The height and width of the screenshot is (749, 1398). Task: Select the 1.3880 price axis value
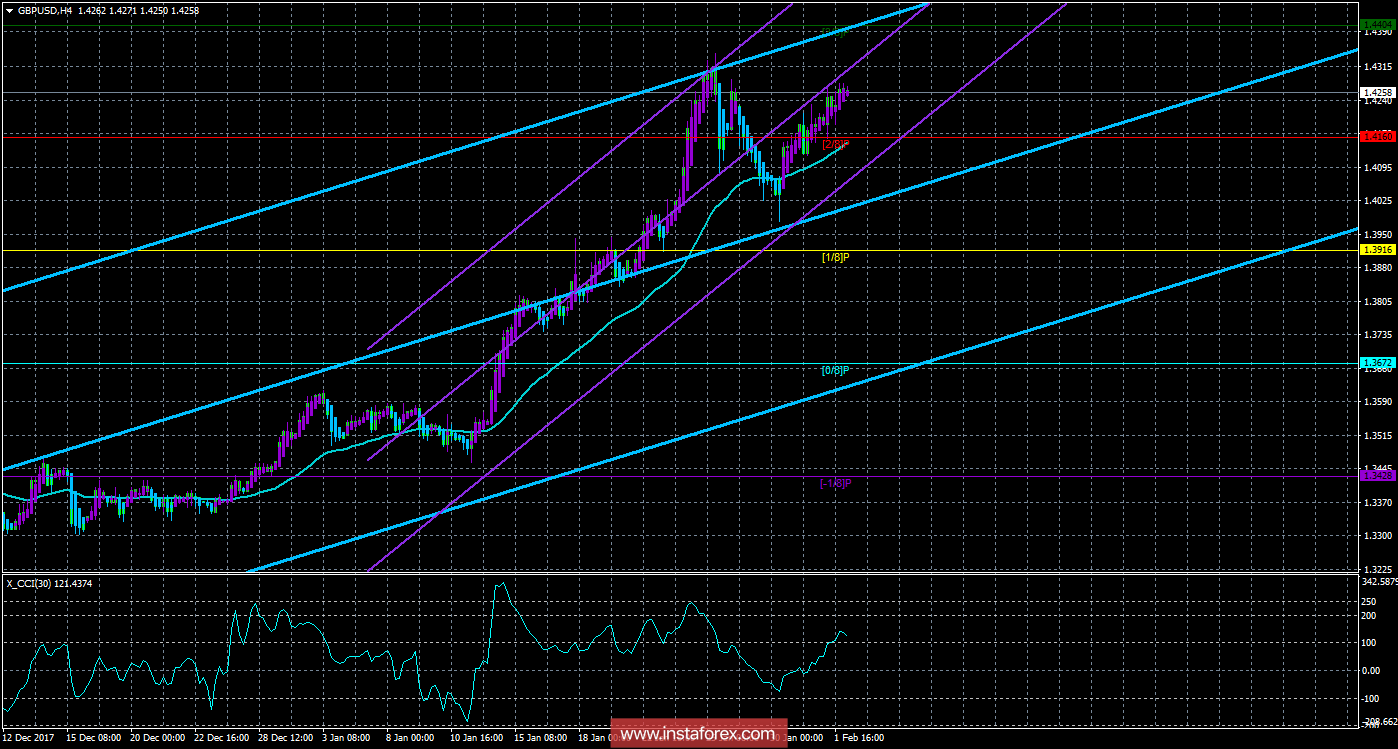(1378, 268)
